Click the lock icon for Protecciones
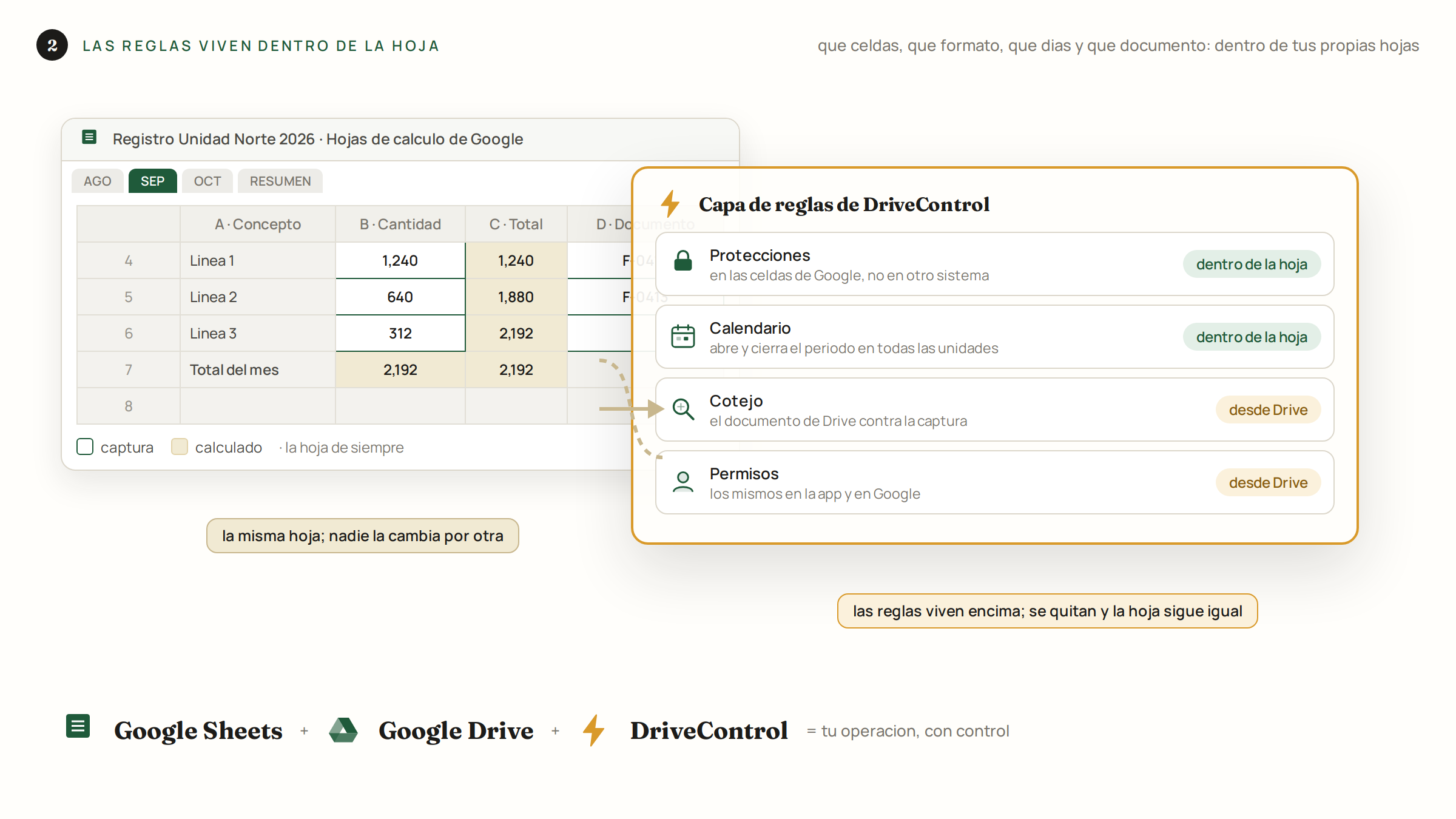This screenshot has width=1456, height=819. tap(683, 261)
